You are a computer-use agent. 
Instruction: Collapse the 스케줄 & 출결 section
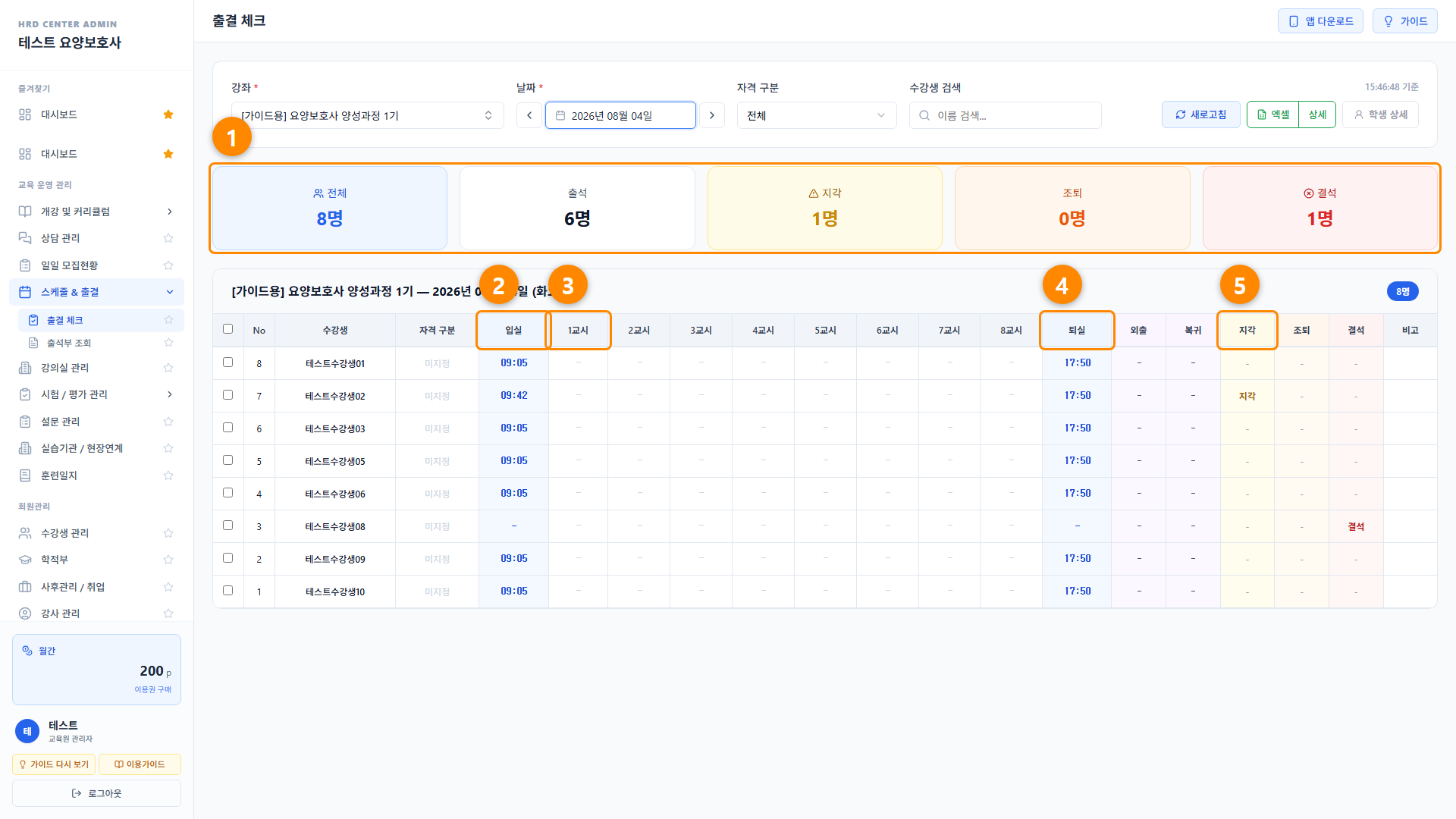point(97,292)
